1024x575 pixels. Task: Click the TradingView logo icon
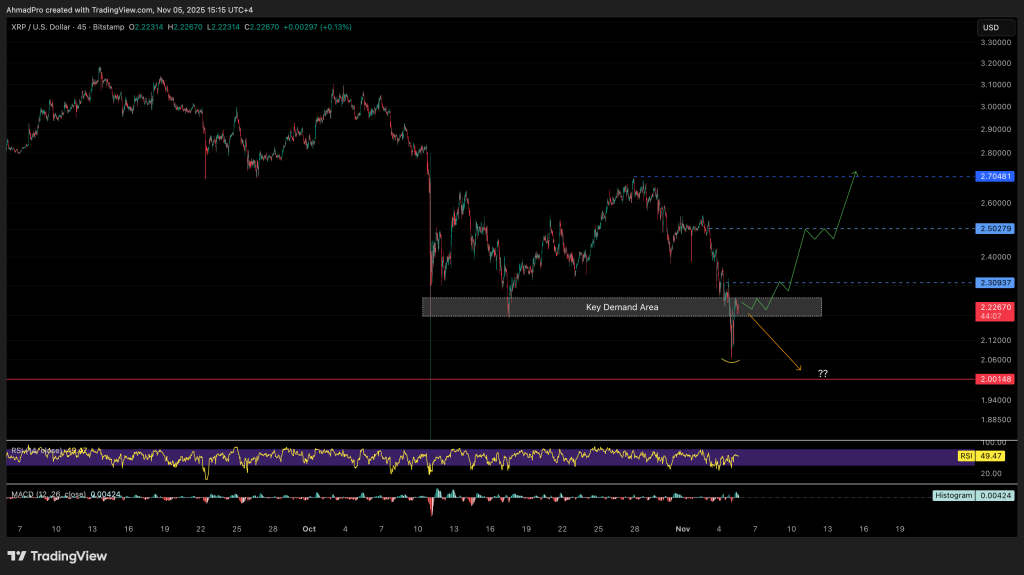(17, 556)
